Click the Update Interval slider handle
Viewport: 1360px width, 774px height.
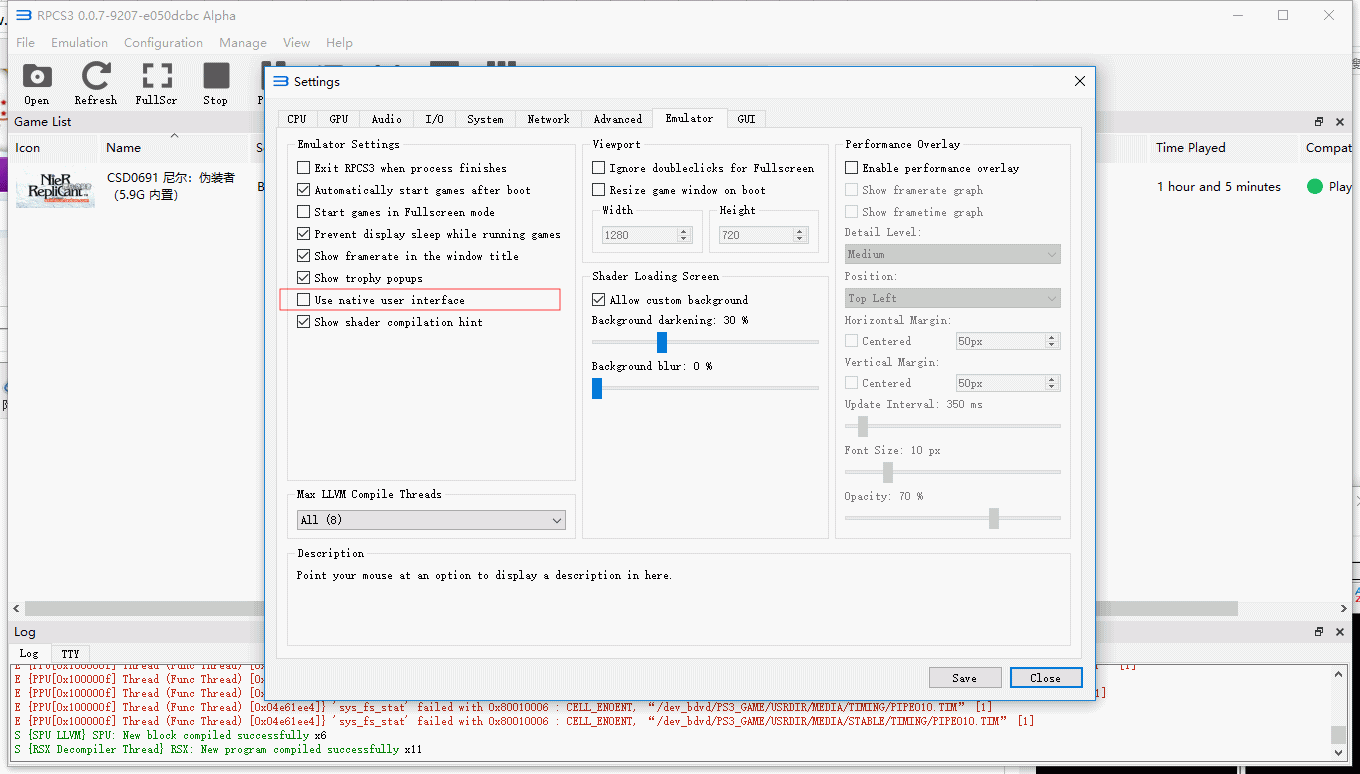coord(863,426)
